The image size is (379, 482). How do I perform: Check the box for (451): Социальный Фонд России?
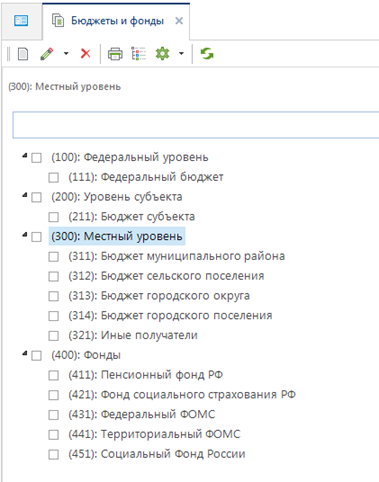click(53, 454)
